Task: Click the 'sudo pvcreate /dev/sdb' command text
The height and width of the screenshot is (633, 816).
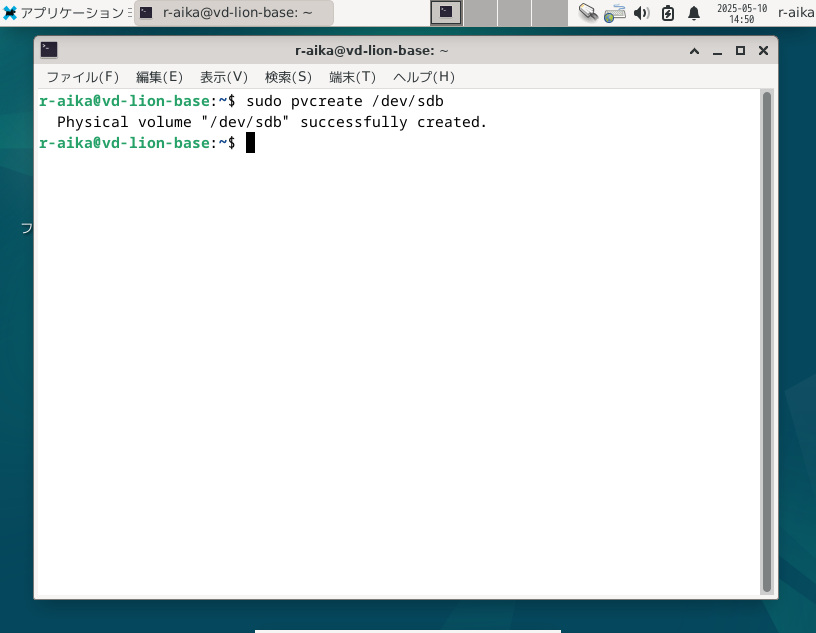Action: pos(345,101)
